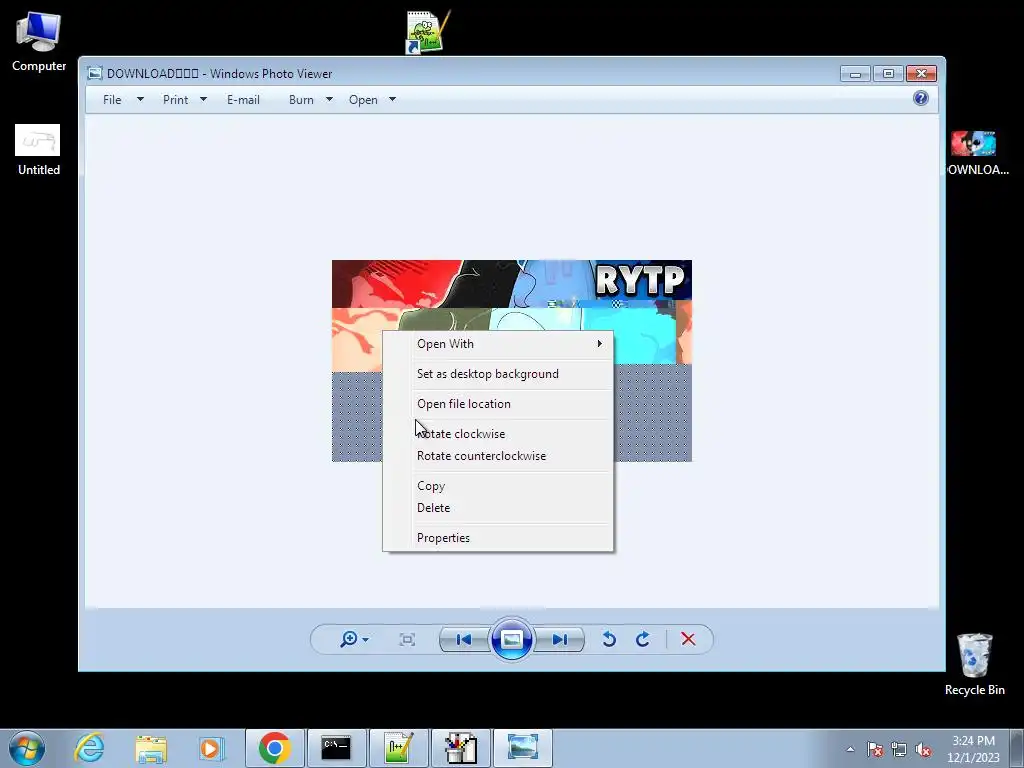The width and height of the screenshot is (1024, 768).
Task: Click the Action Center flag tray icon
Action: click(875, 749)
